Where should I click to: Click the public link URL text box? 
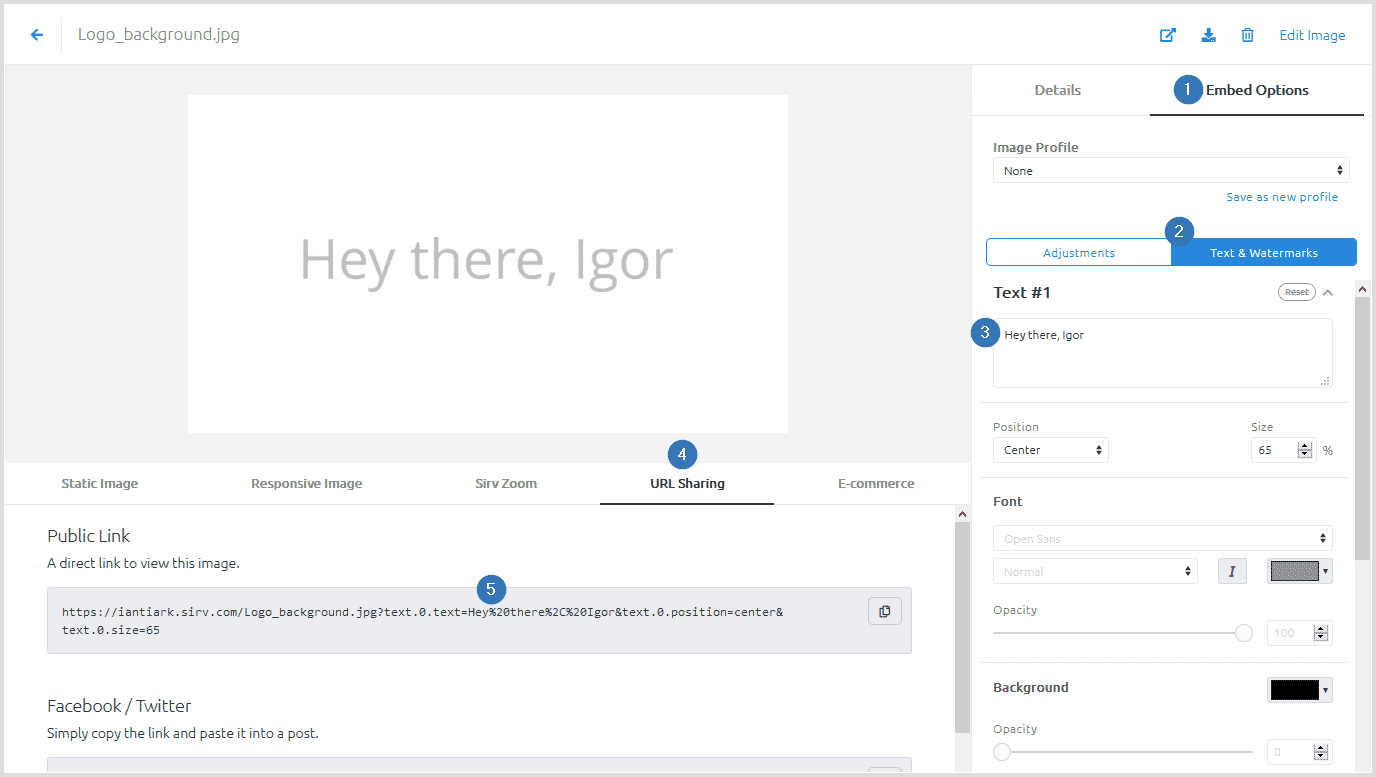coord(479,620)
